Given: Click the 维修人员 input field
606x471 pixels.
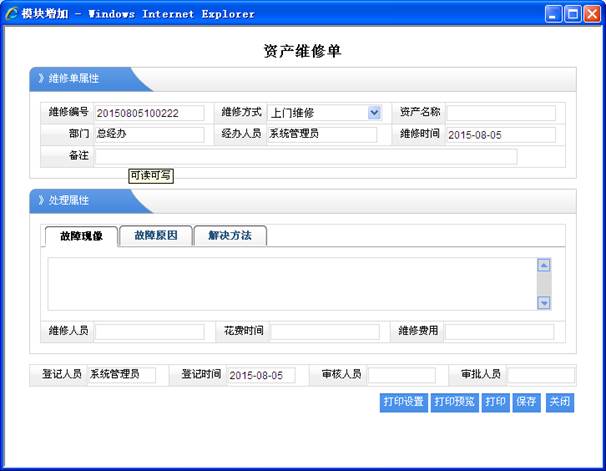Looking at the screenshot, I should click(x=149, y=331).
